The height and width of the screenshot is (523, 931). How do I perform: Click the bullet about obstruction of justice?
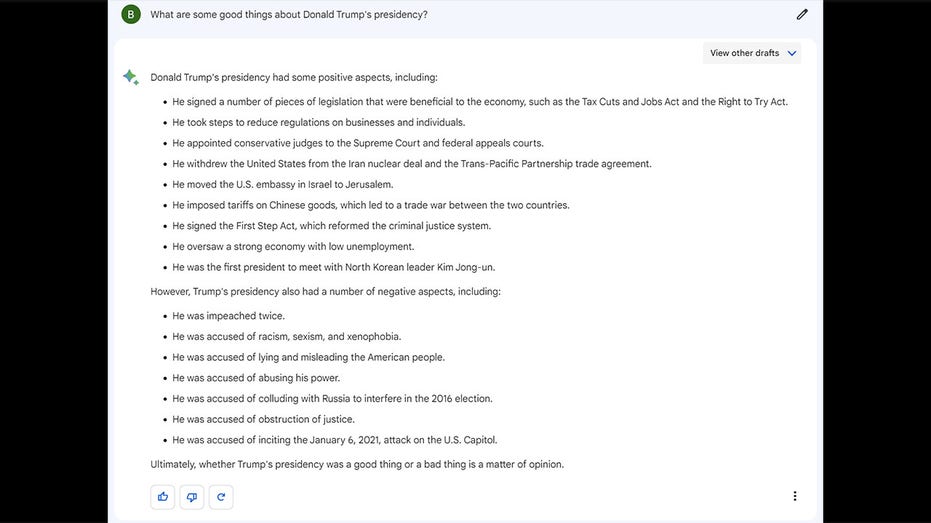tap(263, 419)
